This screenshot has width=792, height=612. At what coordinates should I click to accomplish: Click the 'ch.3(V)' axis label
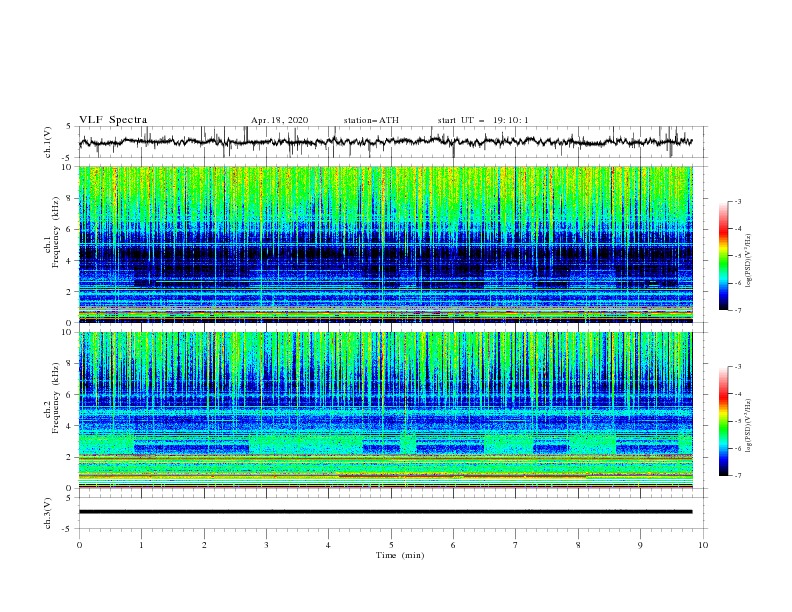[x=48, y=513]
